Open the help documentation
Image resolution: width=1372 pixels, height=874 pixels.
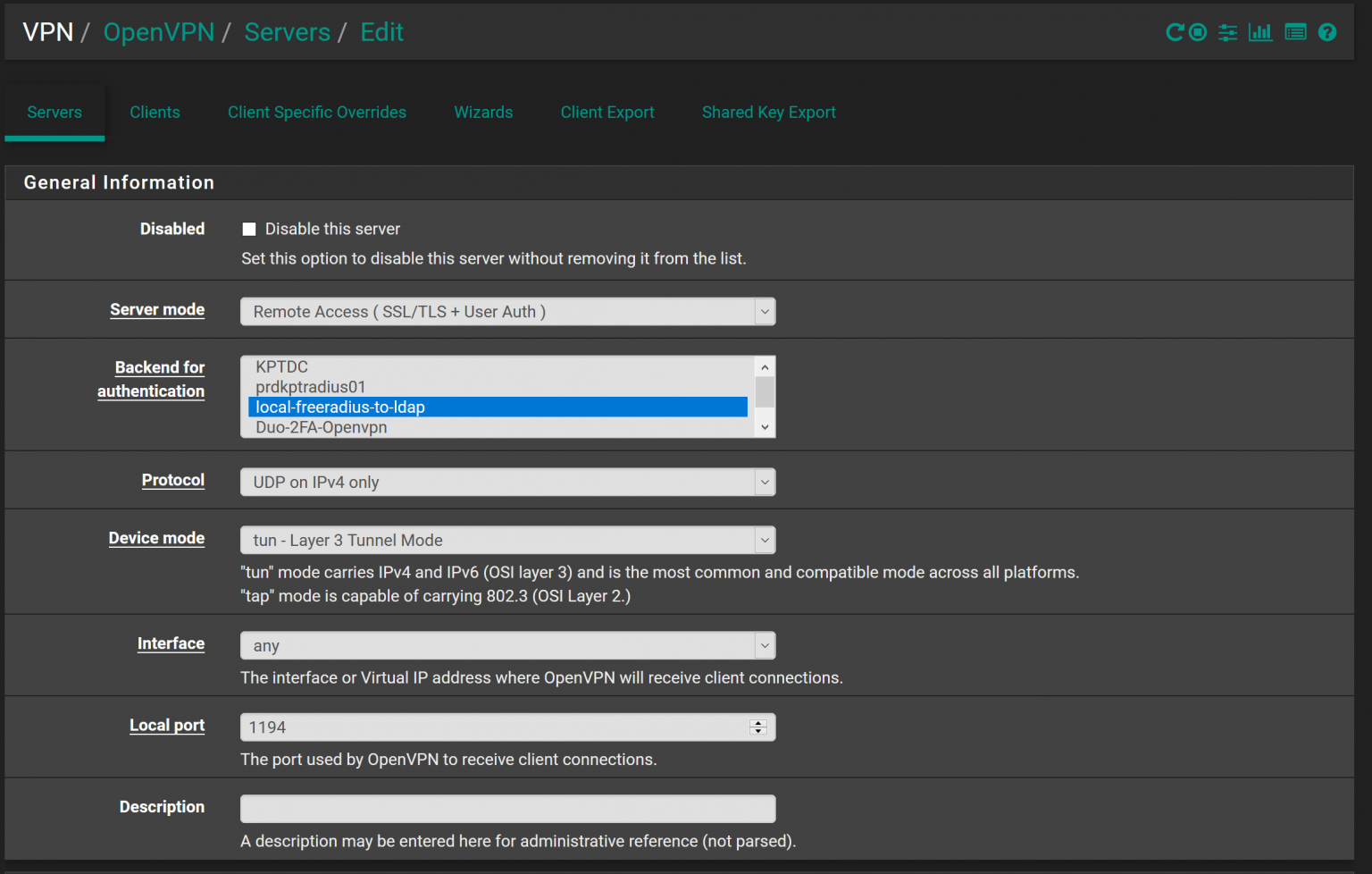1327,31
